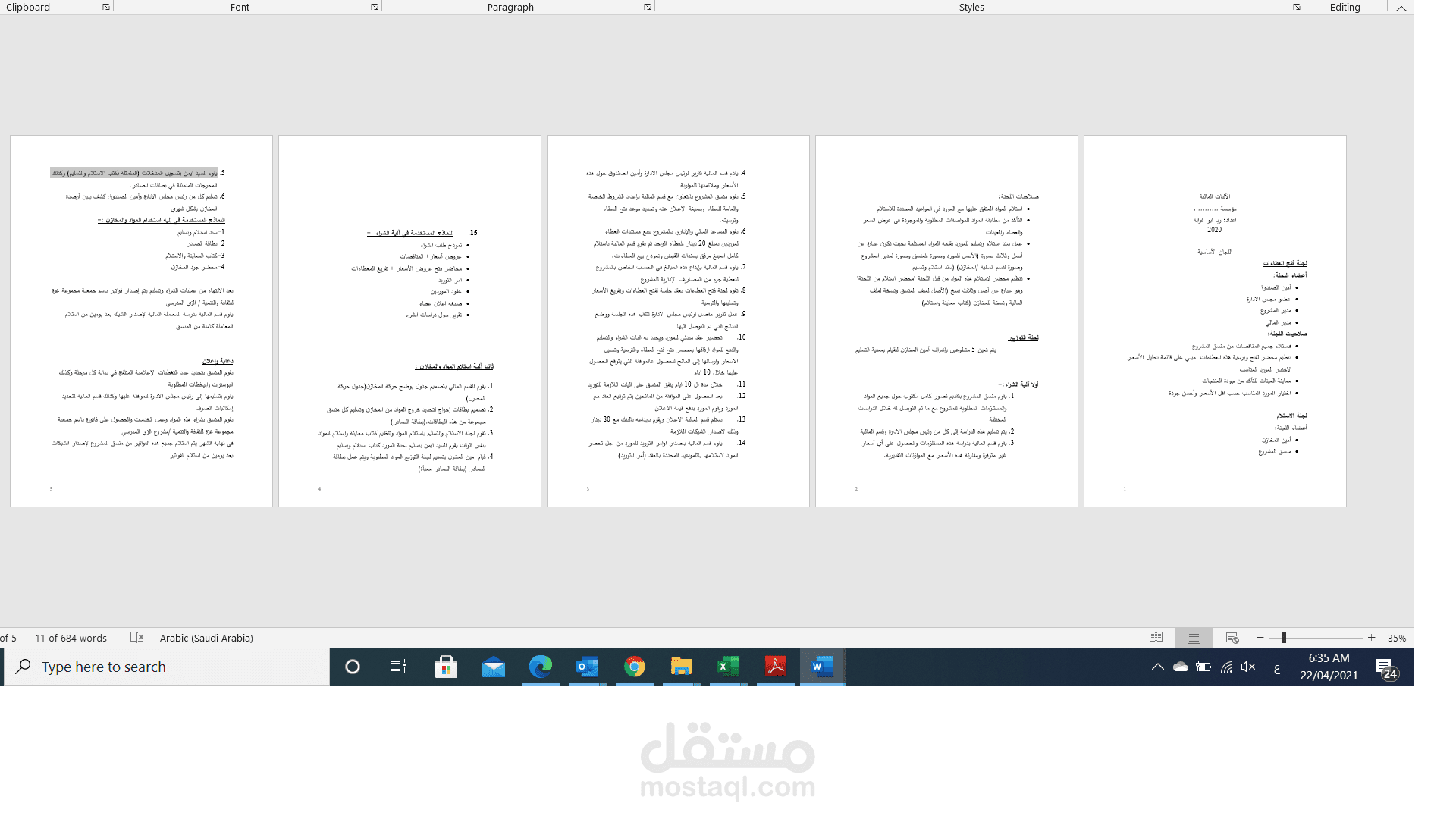Open the Font dialog launcher
The height and width of the screenshot is (819, 1456).
pyautogui.click(x=375, y=7)
